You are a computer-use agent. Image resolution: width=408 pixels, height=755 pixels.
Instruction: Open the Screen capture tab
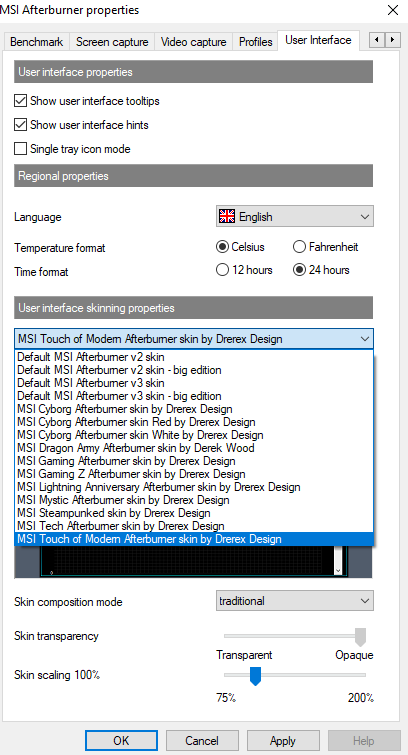[112, 42]
